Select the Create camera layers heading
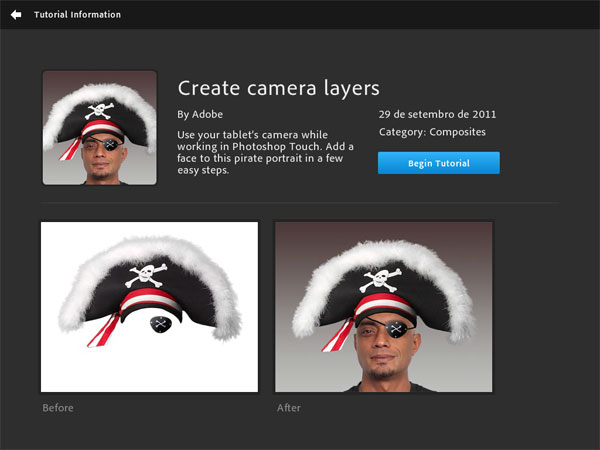600x450 pixels. [279, 88]
